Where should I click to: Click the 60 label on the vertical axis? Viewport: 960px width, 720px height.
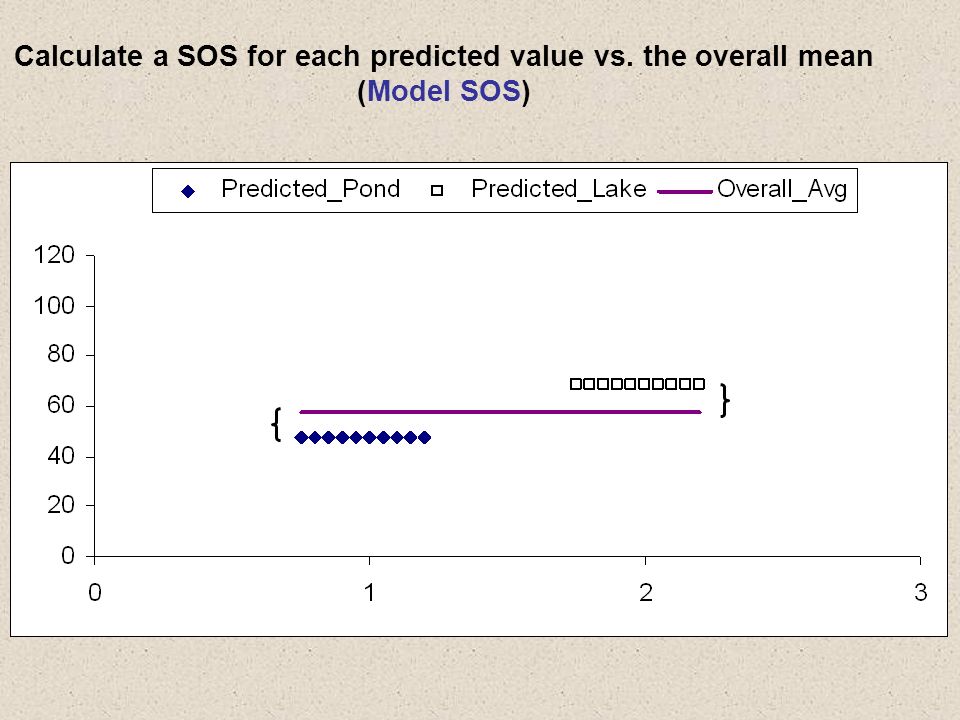coord(61,405)
